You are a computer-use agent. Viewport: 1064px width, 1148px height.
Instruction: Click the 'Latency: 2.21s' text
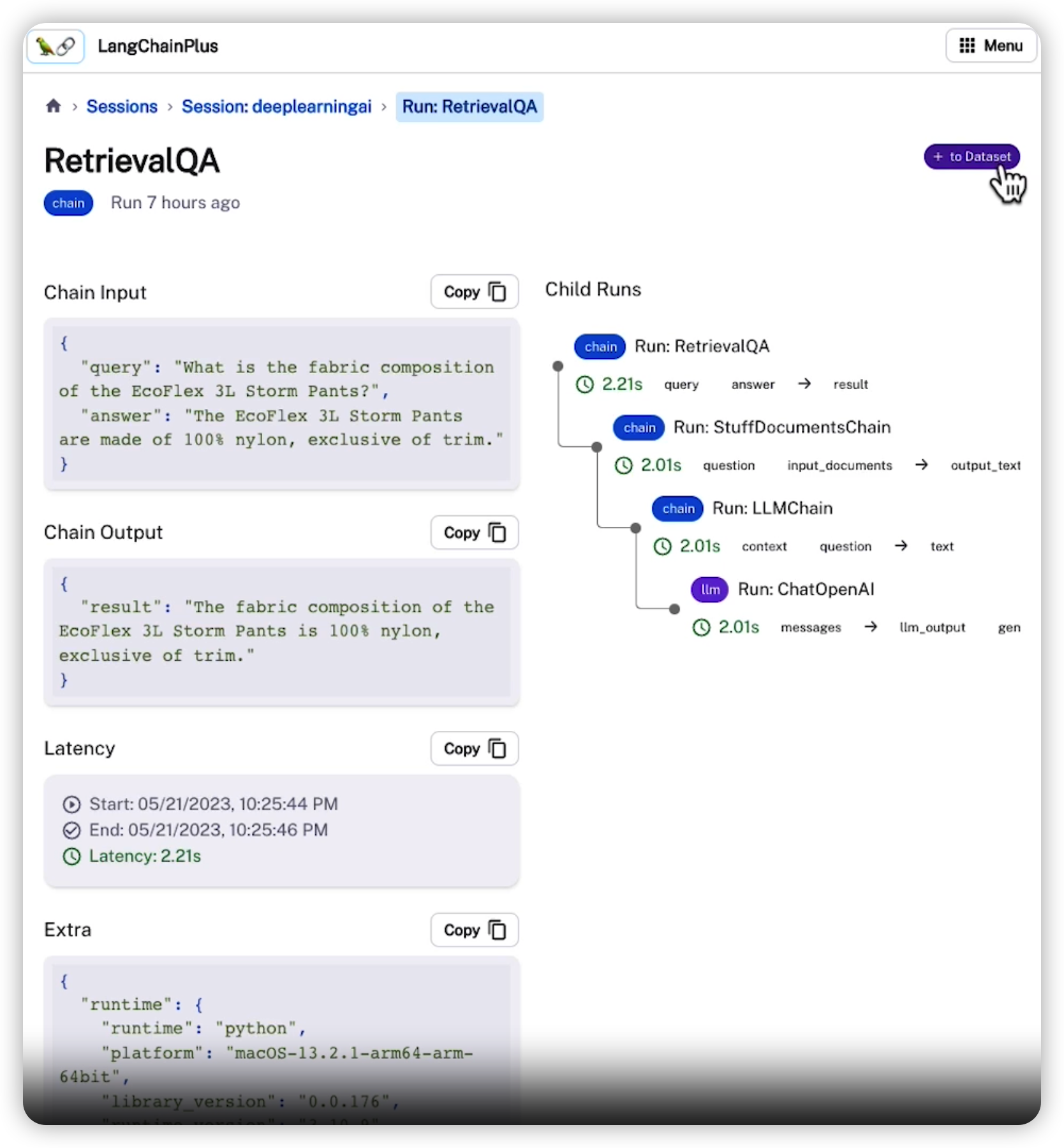[x=145, y=857]
